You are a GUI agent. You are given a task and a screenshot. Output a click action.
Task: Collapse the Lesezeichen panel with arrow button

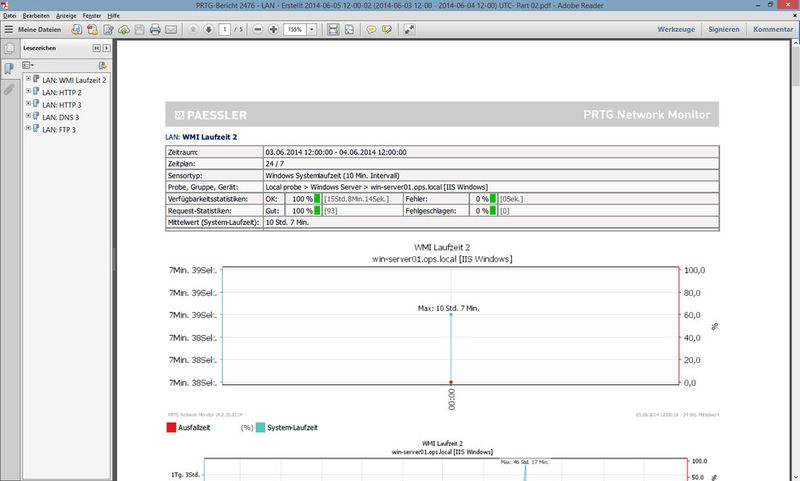[95, 48]
